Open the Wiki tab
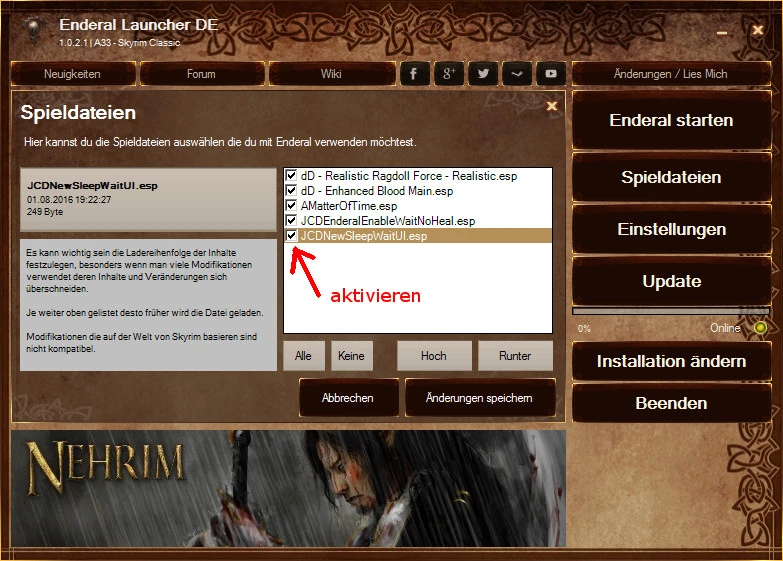783x561 pixels. [331, 74]
